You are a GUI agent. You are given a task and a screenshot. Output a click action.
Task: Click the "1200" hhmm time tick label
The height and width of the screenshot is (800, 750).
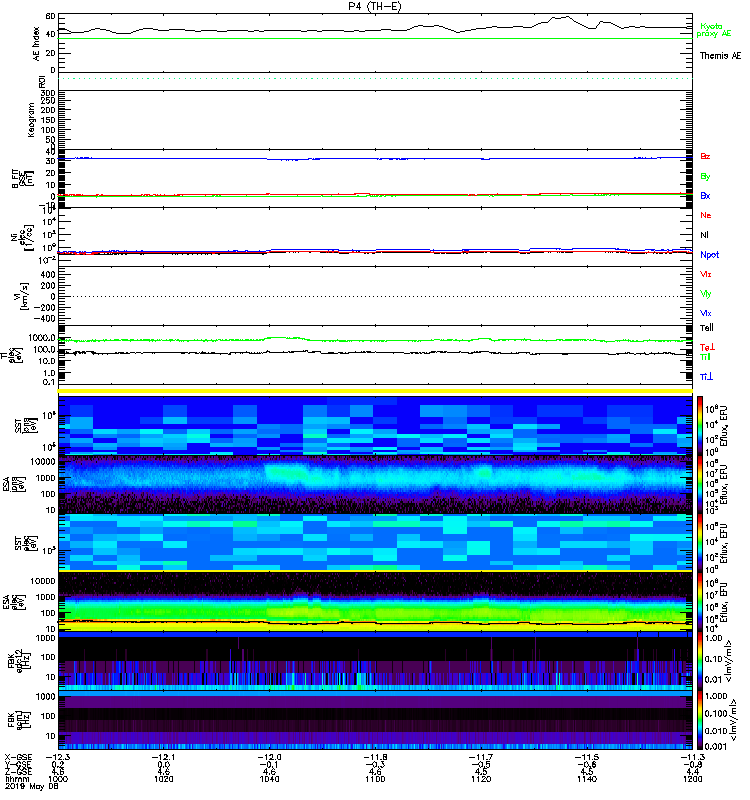[x=692, y=779]
